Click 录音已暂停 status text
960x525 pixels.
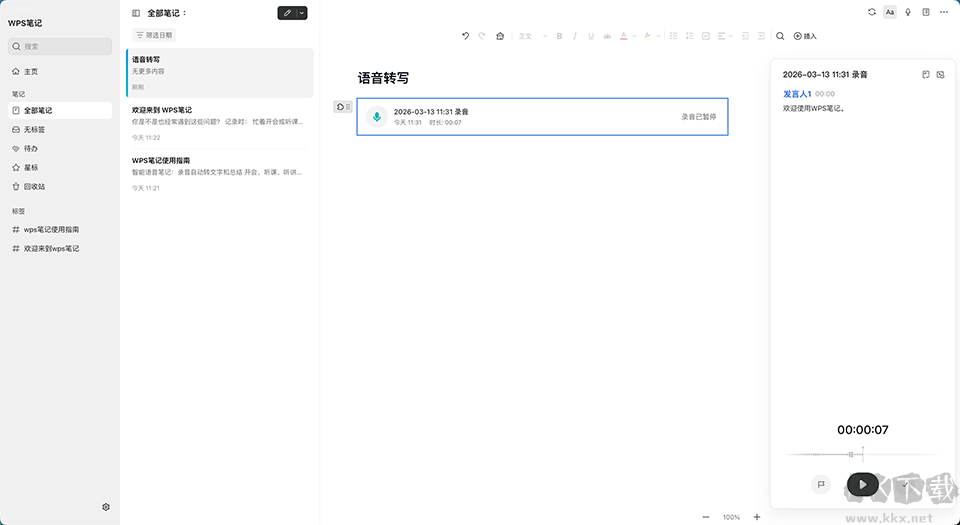699,116
